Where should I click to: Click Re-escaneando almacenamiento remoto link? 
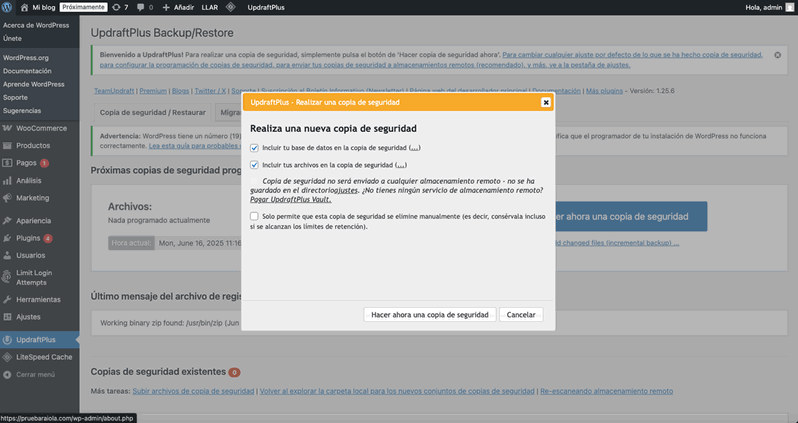click(x=607, y=391)
